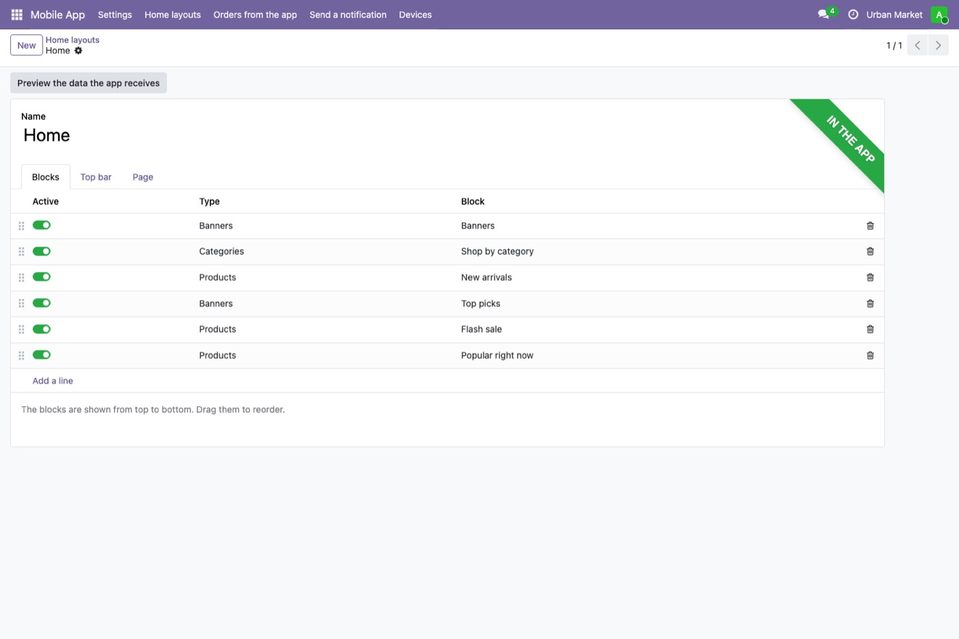Screen dimensions: 959x639
Task: Click drag handle of Banners block row
Action: [x=21, y=226]
